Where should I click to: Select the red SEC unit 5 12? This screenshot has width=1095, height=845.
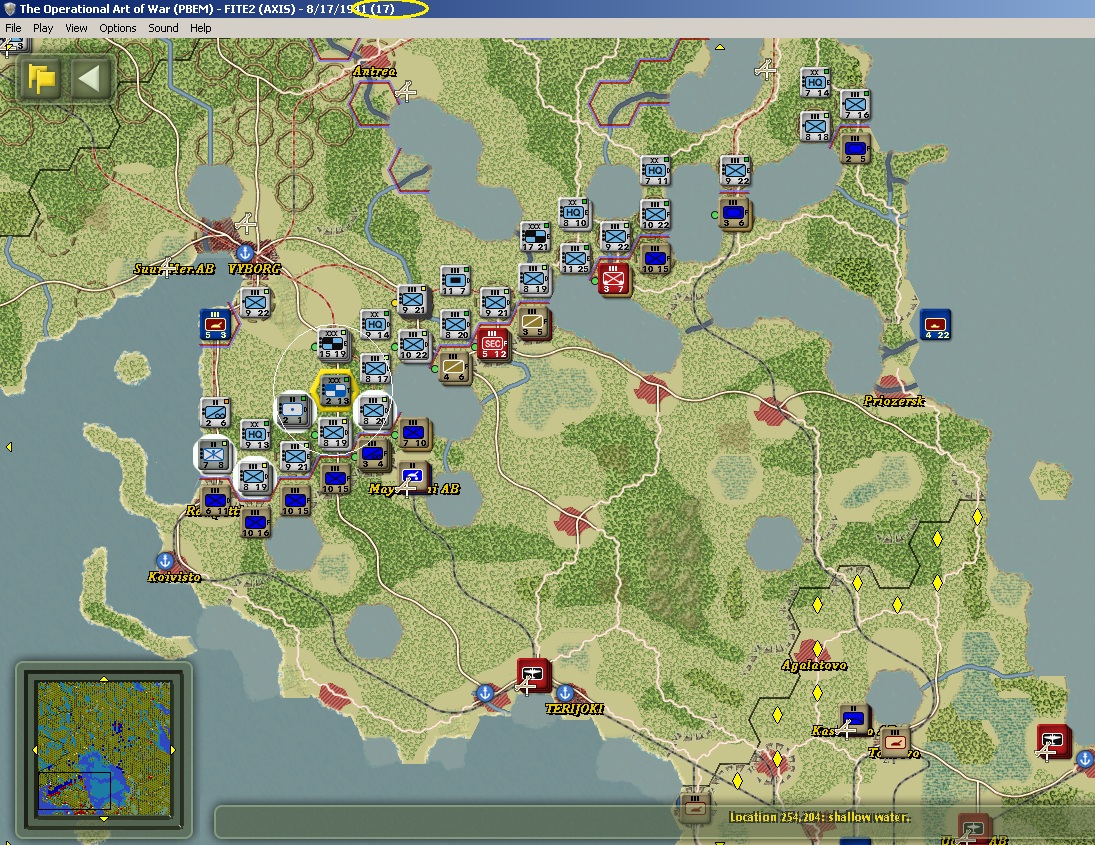[494, 344]
